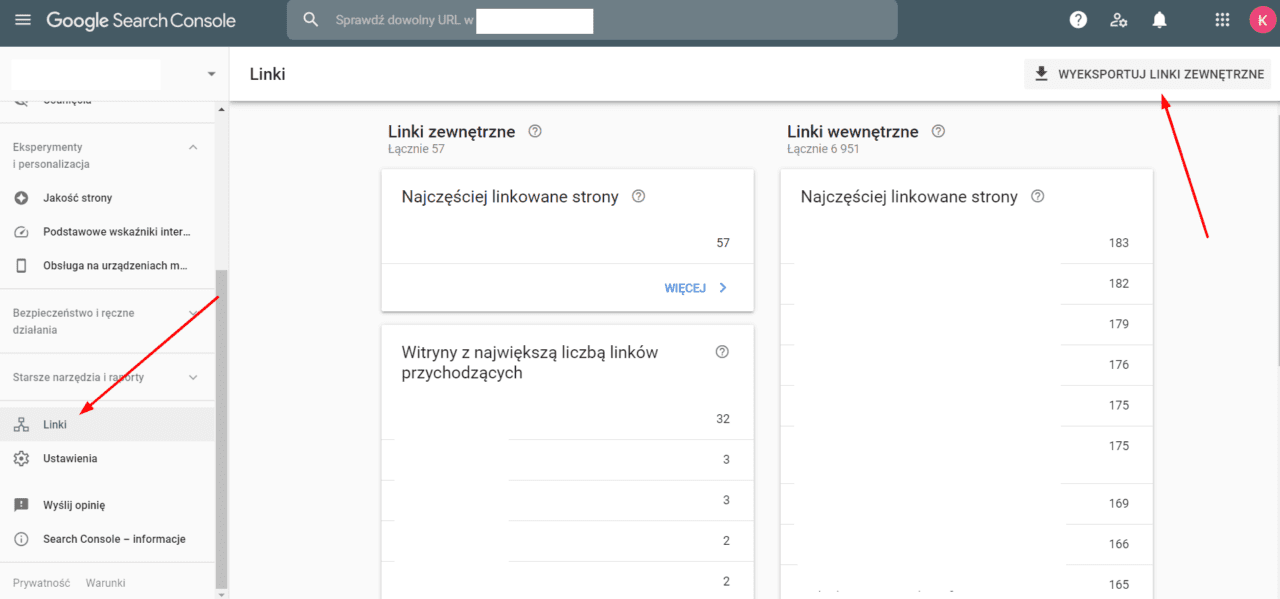This screenshot has height=599, width=1280.
Task: Open the Linki section icon in sidebar
Action: (x=20, y=424)
